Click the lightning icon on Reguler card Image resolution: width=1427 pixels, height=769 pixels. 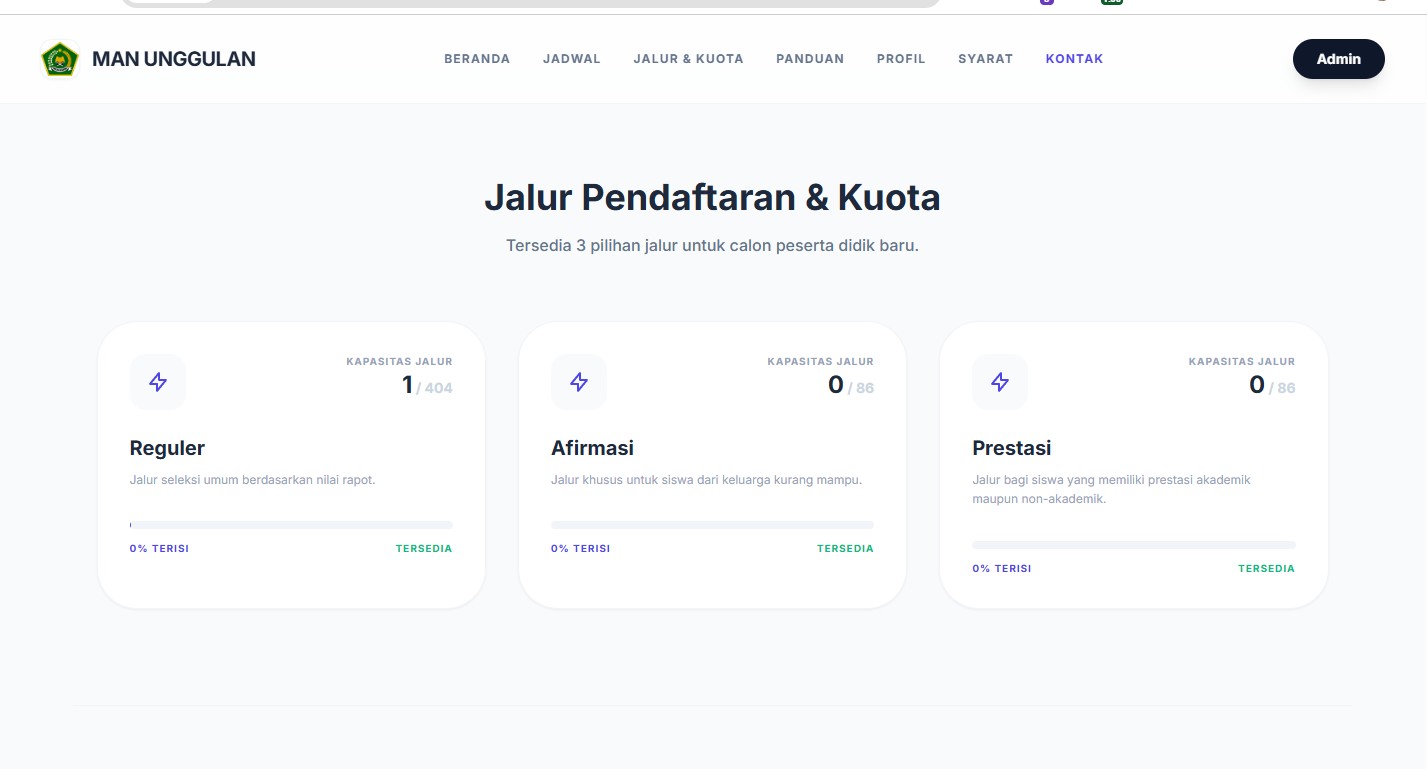click(x=158, y=382)
